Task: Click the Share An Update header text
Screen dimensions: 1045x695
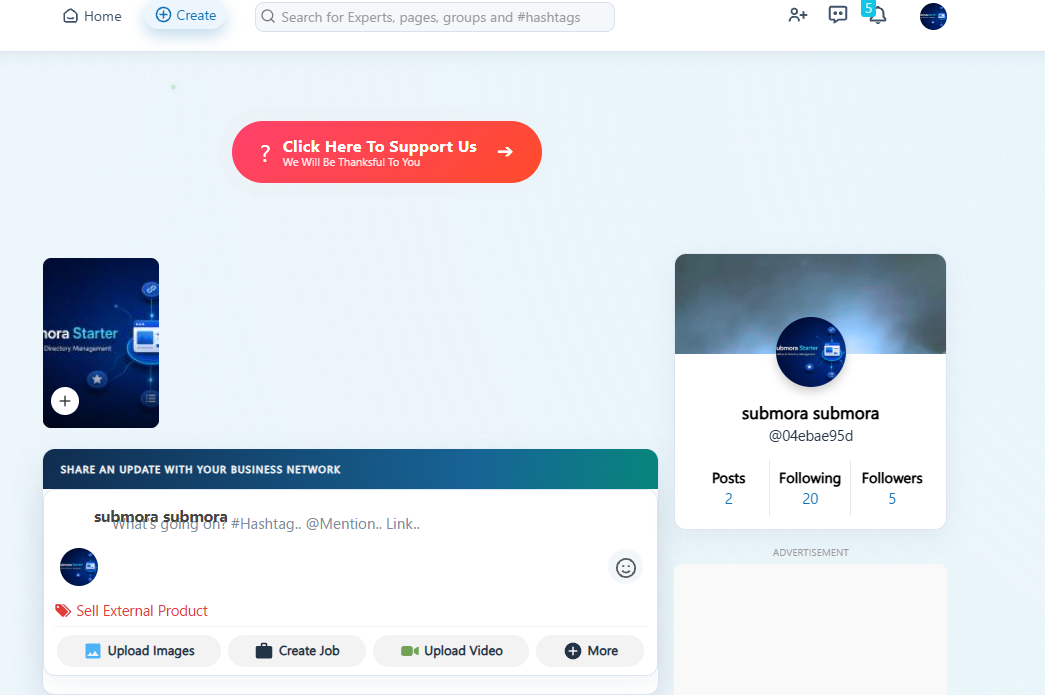Action: [x=201, y=470]
